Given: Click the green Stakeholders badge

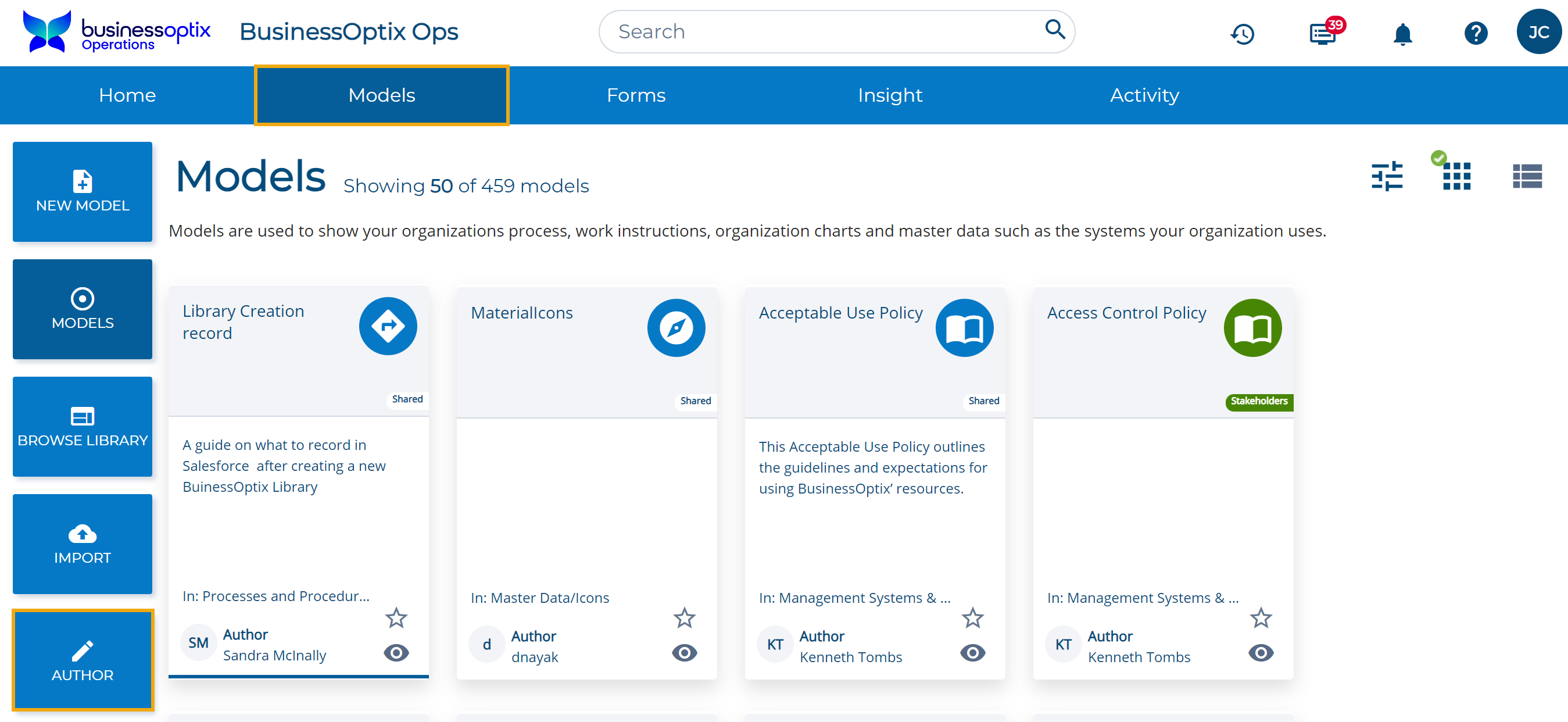Looking at the screenshot, I should pyautogui.click(x=1259, y=401).
